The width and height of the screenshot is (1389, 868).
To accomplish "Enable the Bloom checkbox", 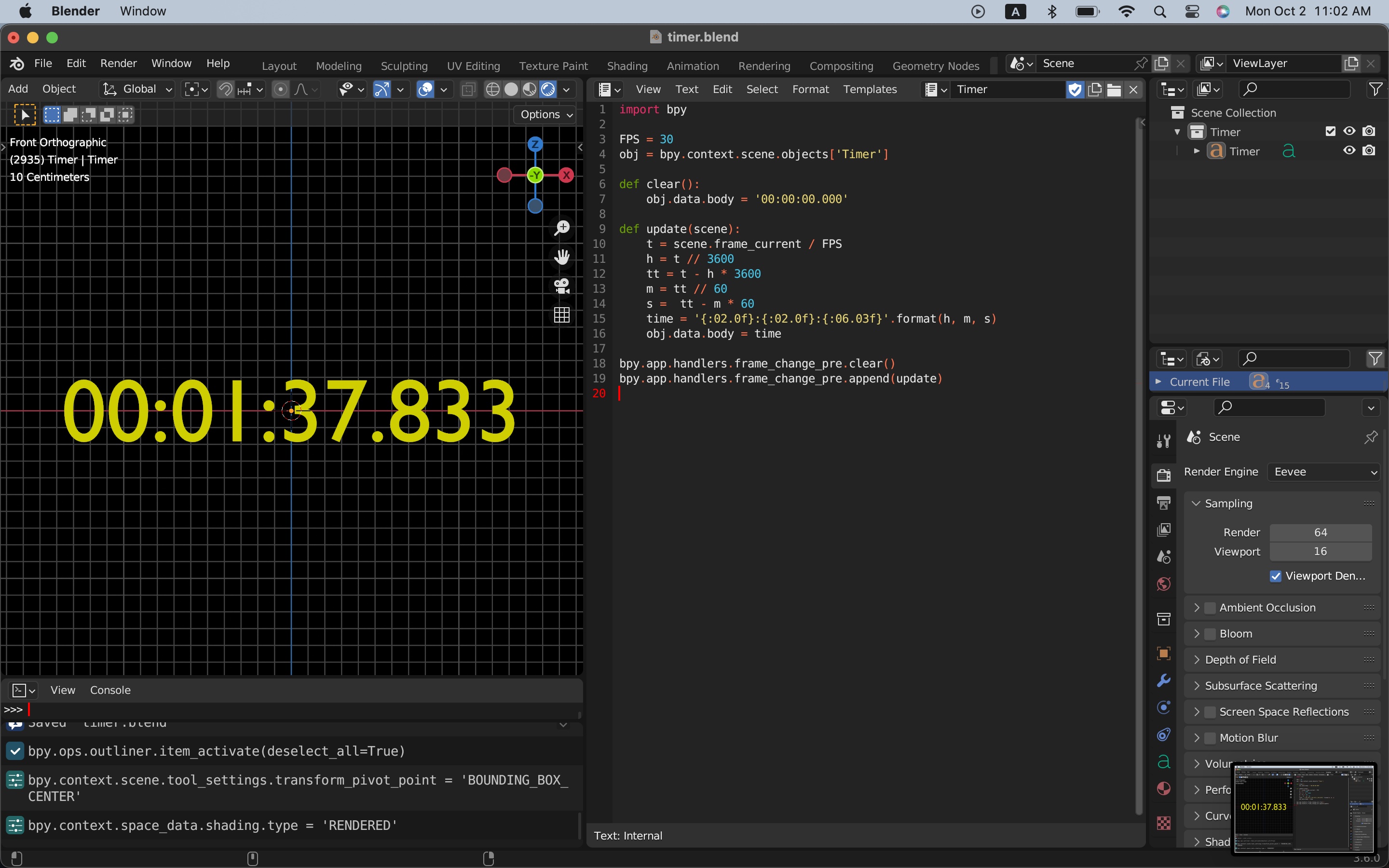I will (x=1210, y=634).
